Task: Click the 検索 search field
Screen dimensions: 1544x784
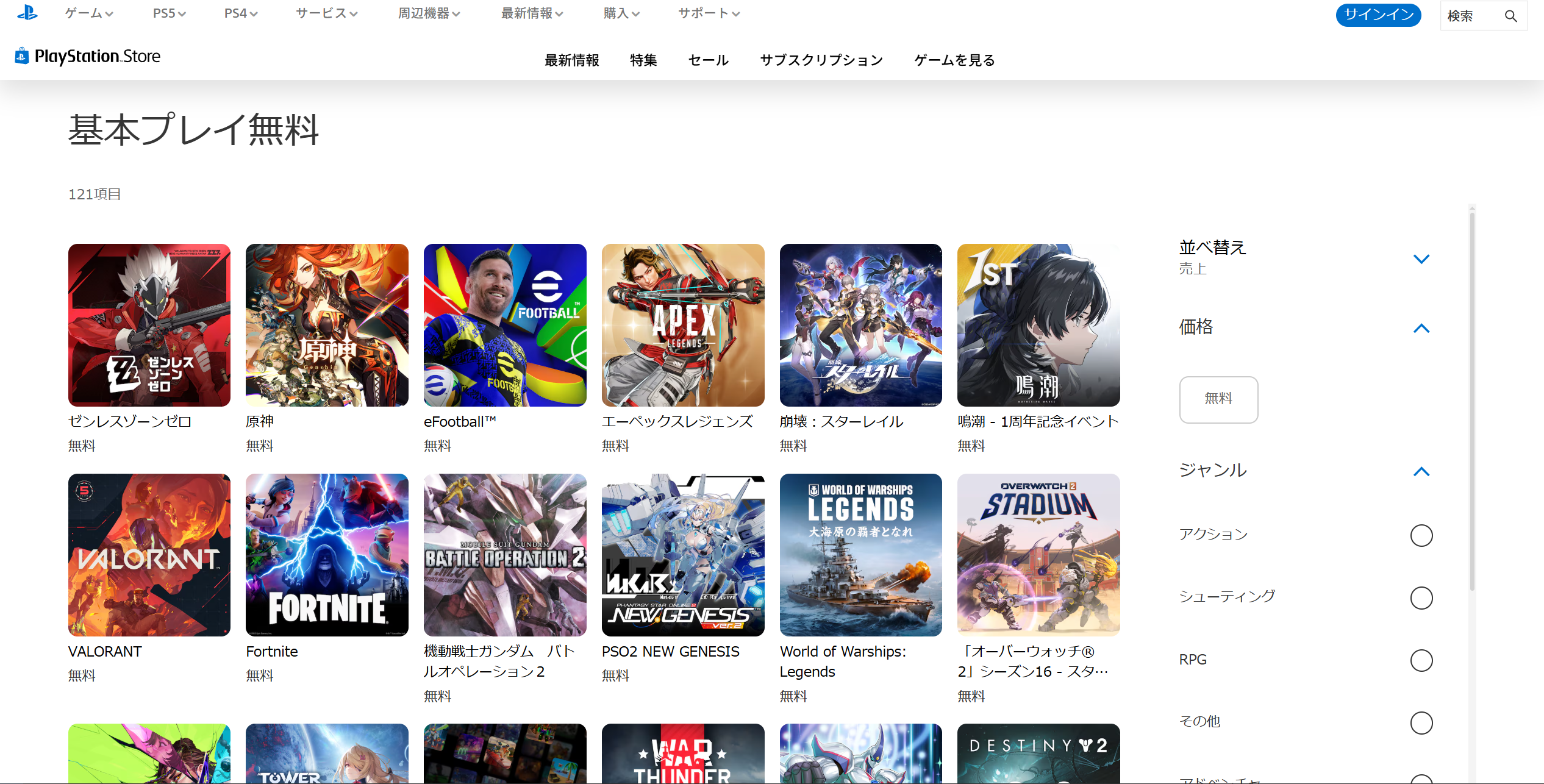Action: (1484, 16)
